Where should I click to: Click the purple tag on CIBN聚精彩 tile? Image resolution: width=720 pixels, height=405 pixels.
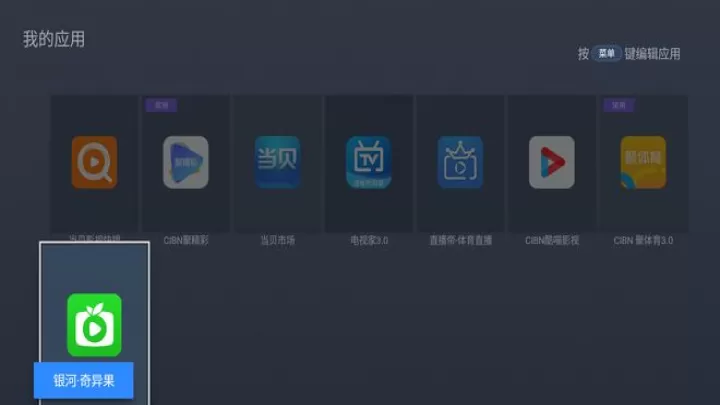pyautogui.click(x=161, y=105)
